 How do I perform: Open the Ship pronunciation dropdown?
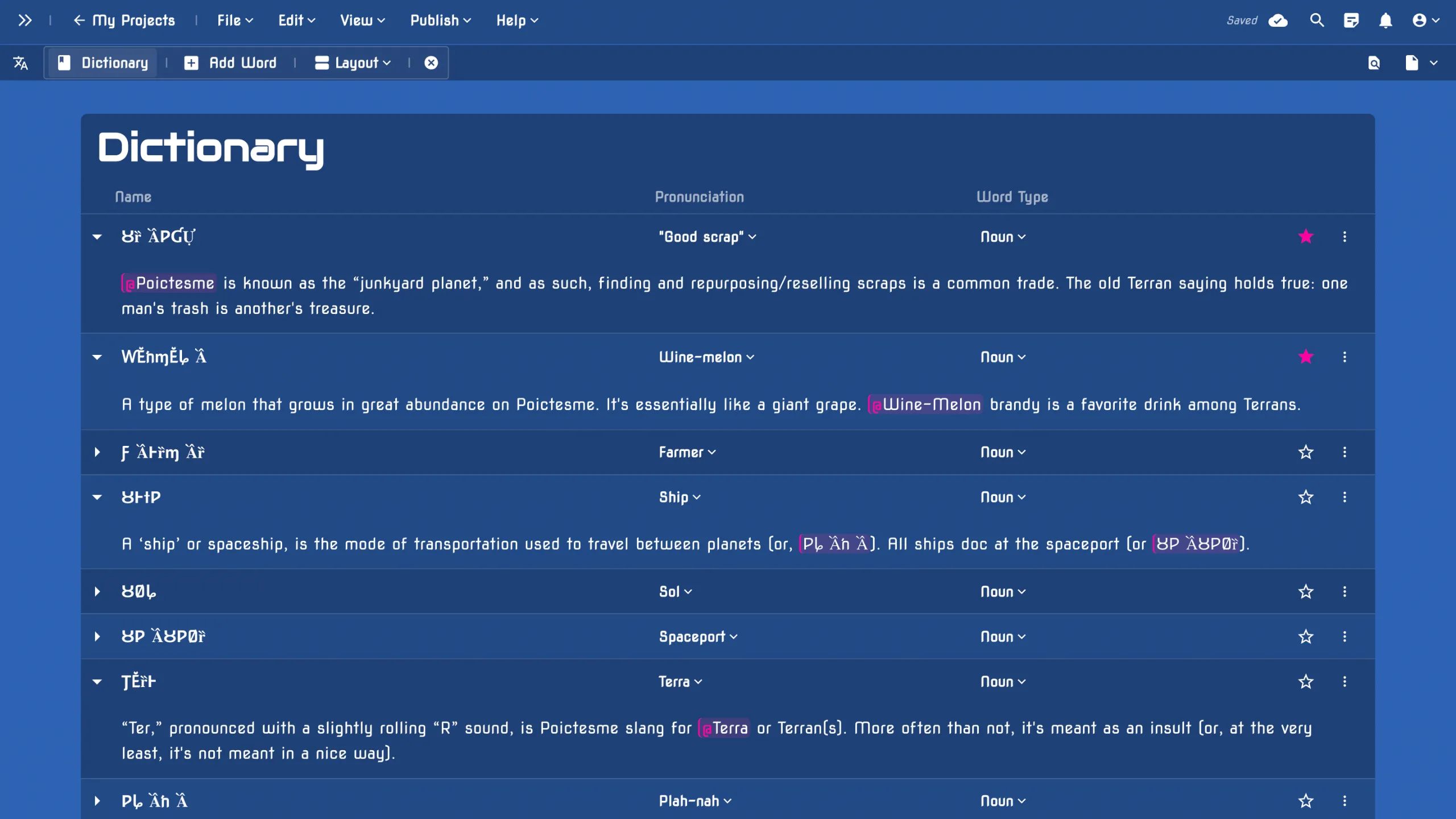click(680, 497)
